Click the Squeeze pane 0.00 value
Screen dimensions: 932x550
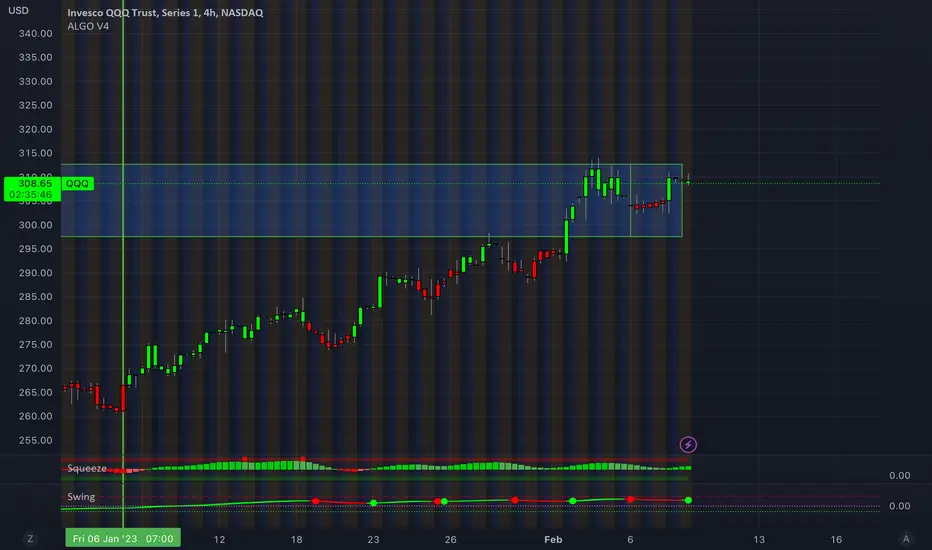click(x=899, y=476)
